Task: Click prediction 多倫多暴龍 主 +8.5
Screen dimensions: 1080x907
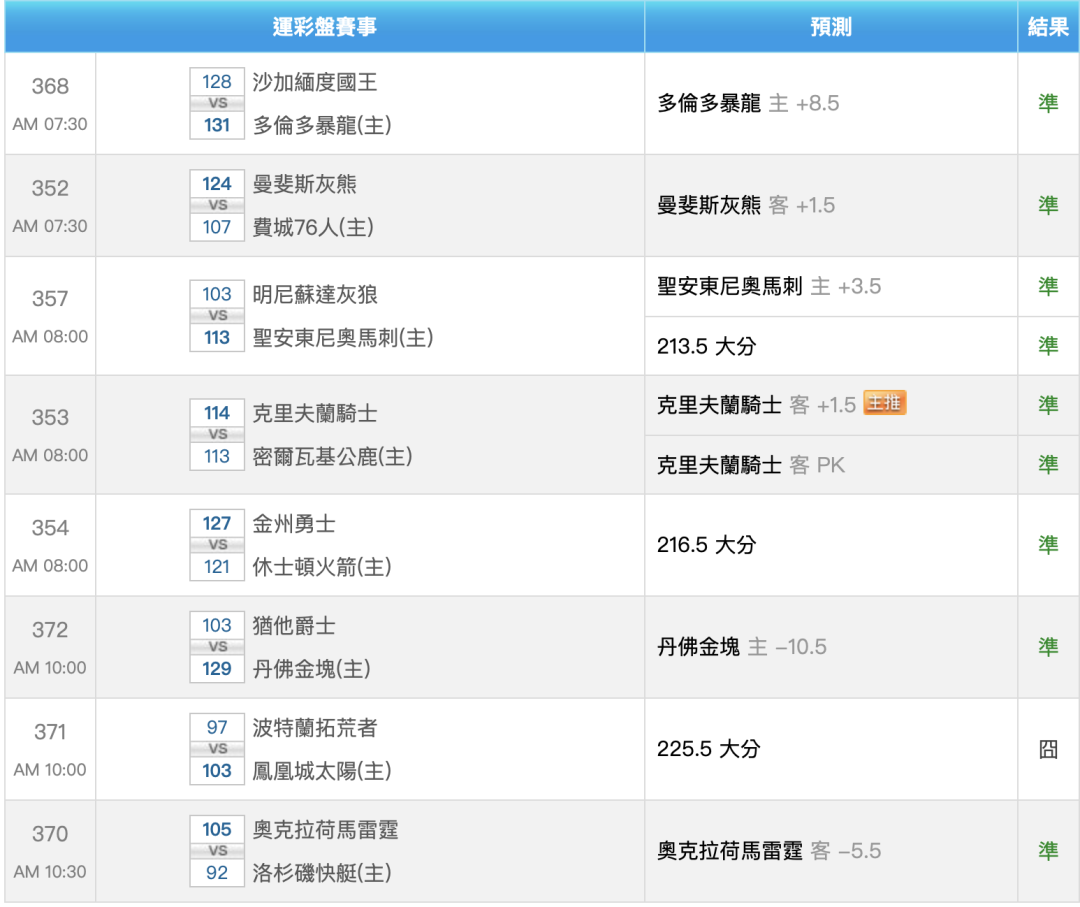Action: pyautogui.click(x=748, y=103)
